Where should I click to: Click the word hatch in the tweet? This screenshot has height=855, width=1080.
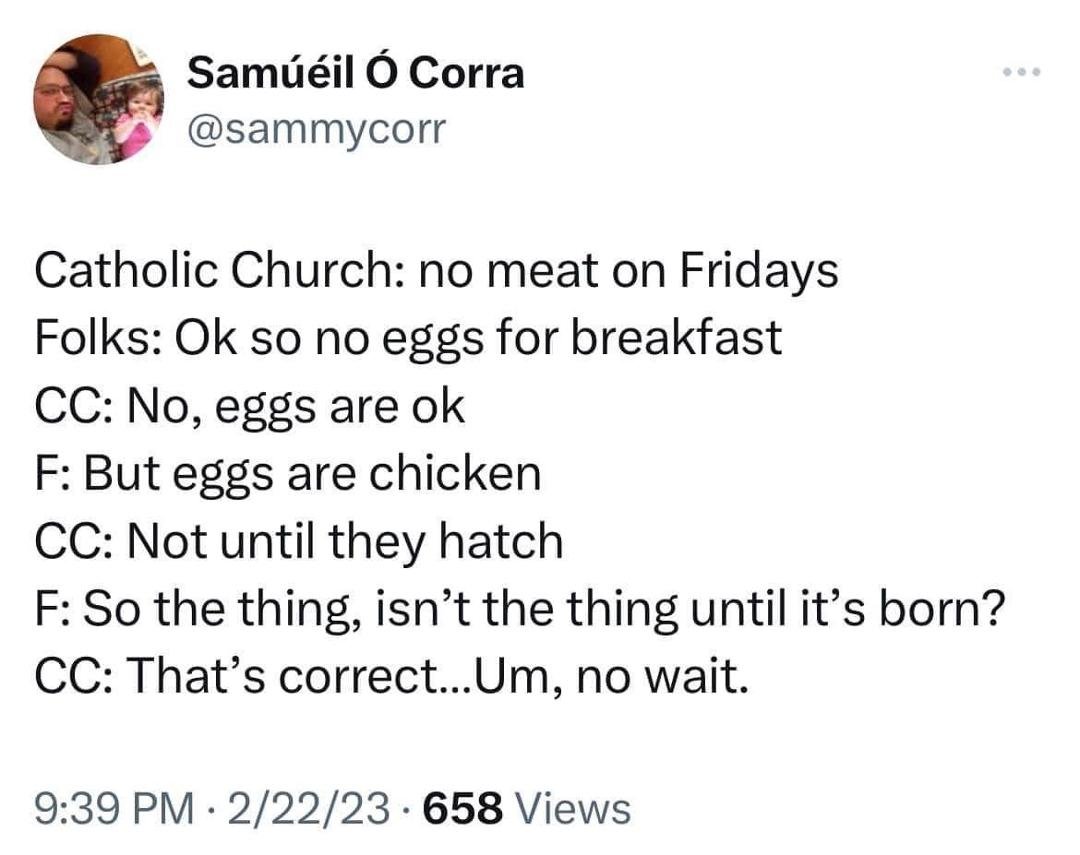(501, 541)
